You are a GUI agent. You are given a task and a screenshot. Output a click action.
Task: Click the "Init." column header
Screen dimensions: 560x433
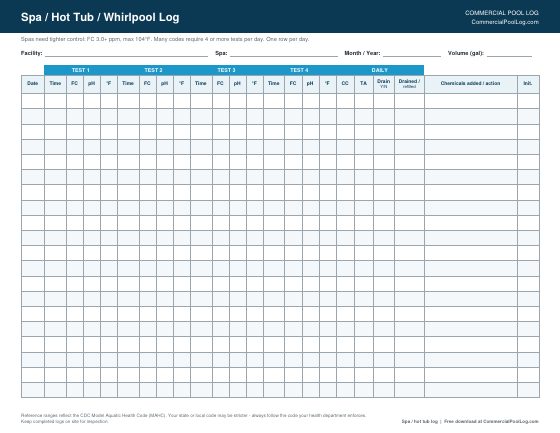point(528,84)
